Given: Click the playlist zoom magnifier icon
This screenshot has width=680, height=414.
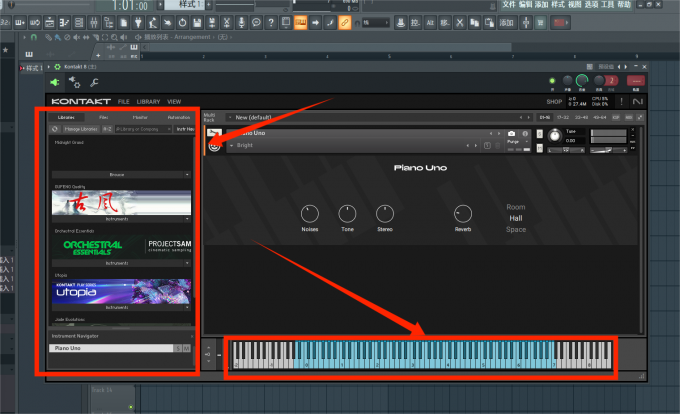Looking at the screenshot, I should click(x=114, y=37).
